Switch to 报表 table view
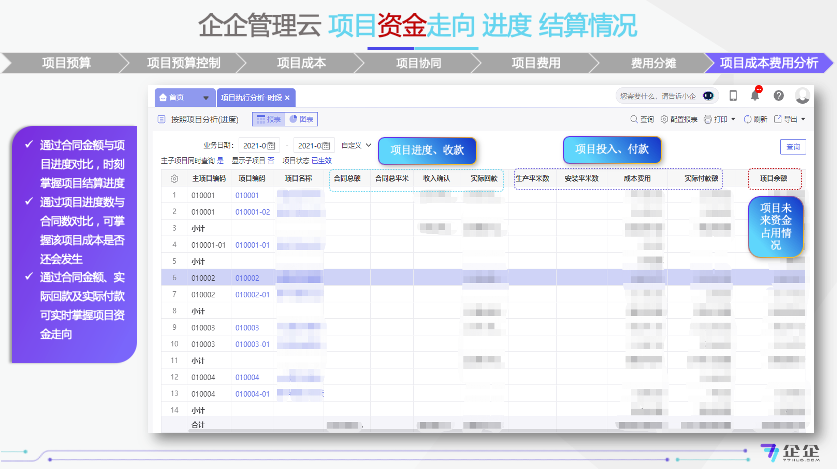This screenshot has width=837, height=469. [x=269, y=120]
